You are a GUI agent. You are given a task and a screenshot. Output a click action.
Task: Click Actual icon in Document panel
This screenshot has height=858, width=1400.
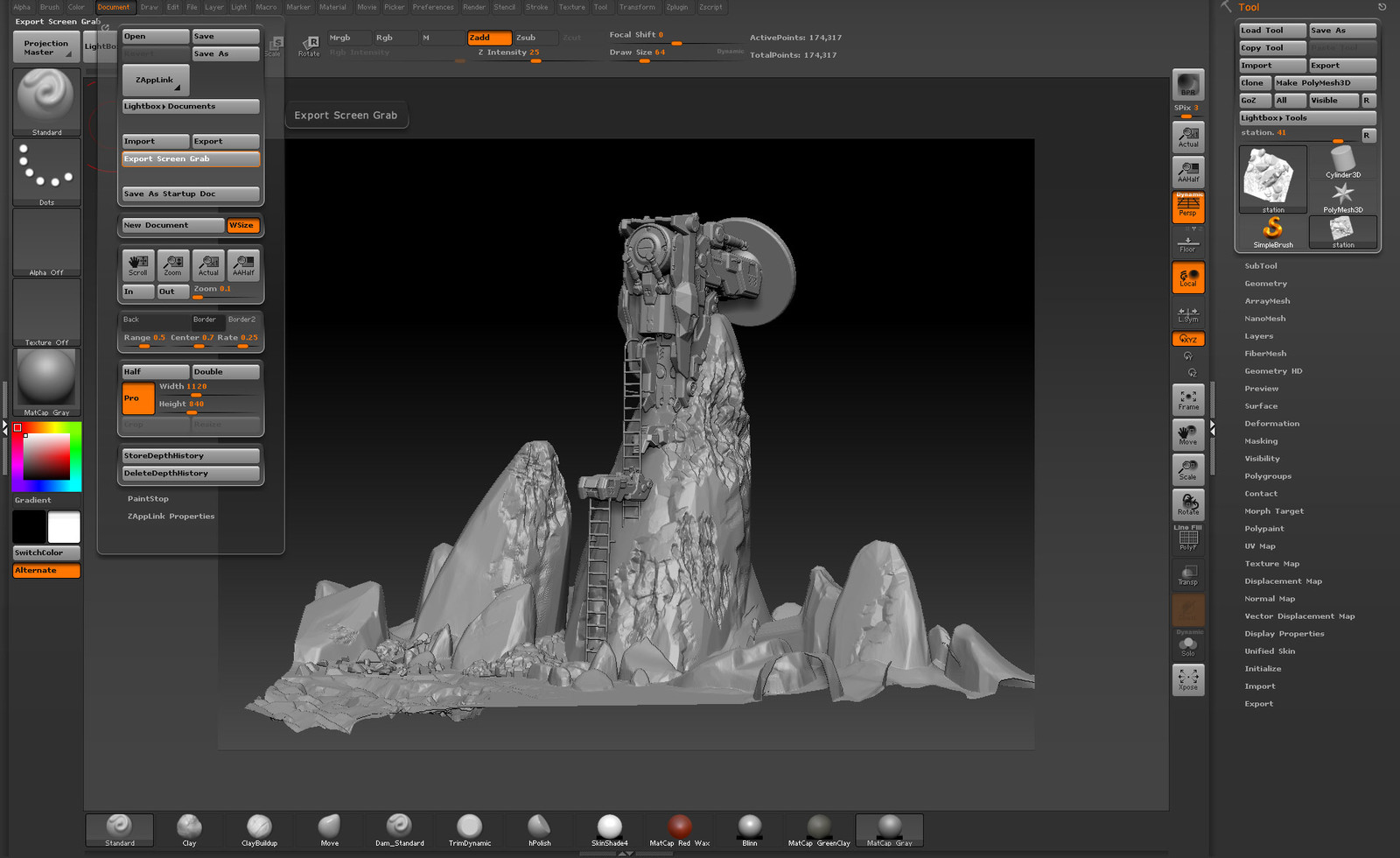208,264
